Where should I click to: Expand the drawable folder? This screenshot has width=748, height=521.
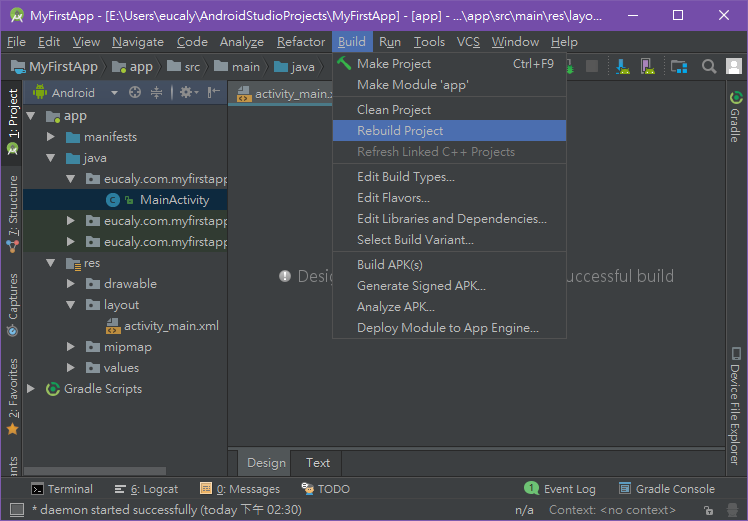[71, 284]
